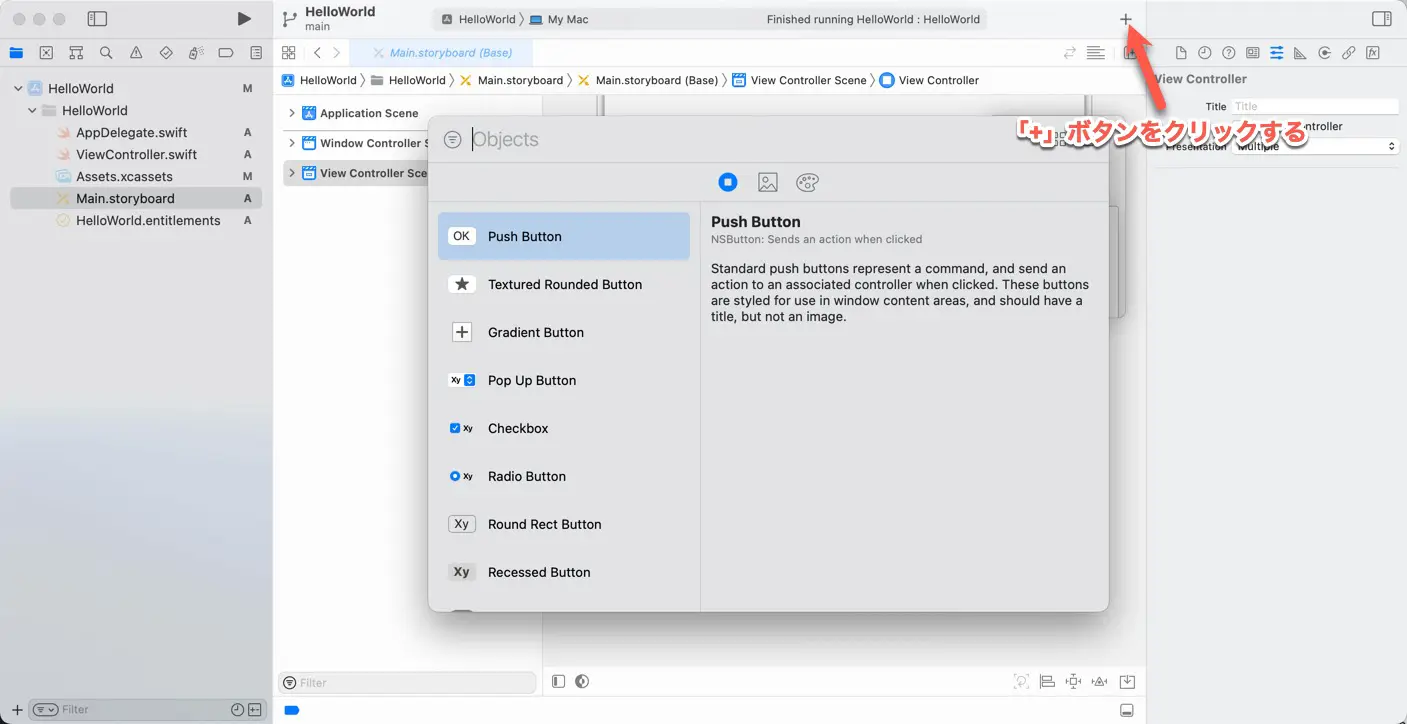This screenshot has height=724, width=1407.
Task: Go back in editor history
Action: (317, 53)
